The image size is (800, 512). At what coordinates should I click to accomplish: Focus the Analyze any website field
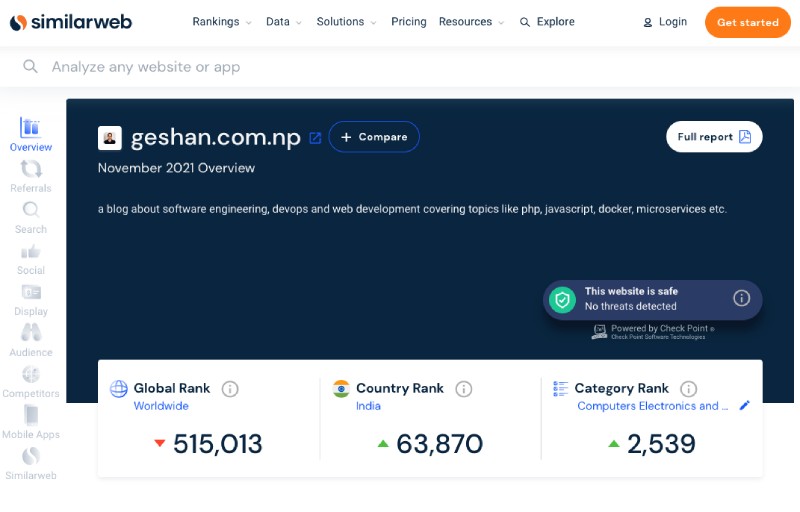[400, 67]
